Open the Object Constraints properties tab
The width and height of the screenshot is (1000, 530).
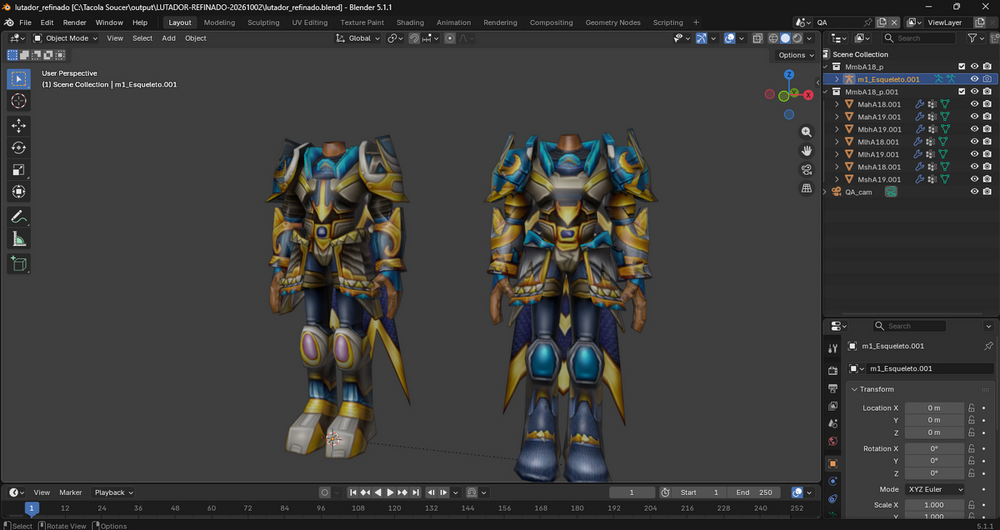coord(832,499)
